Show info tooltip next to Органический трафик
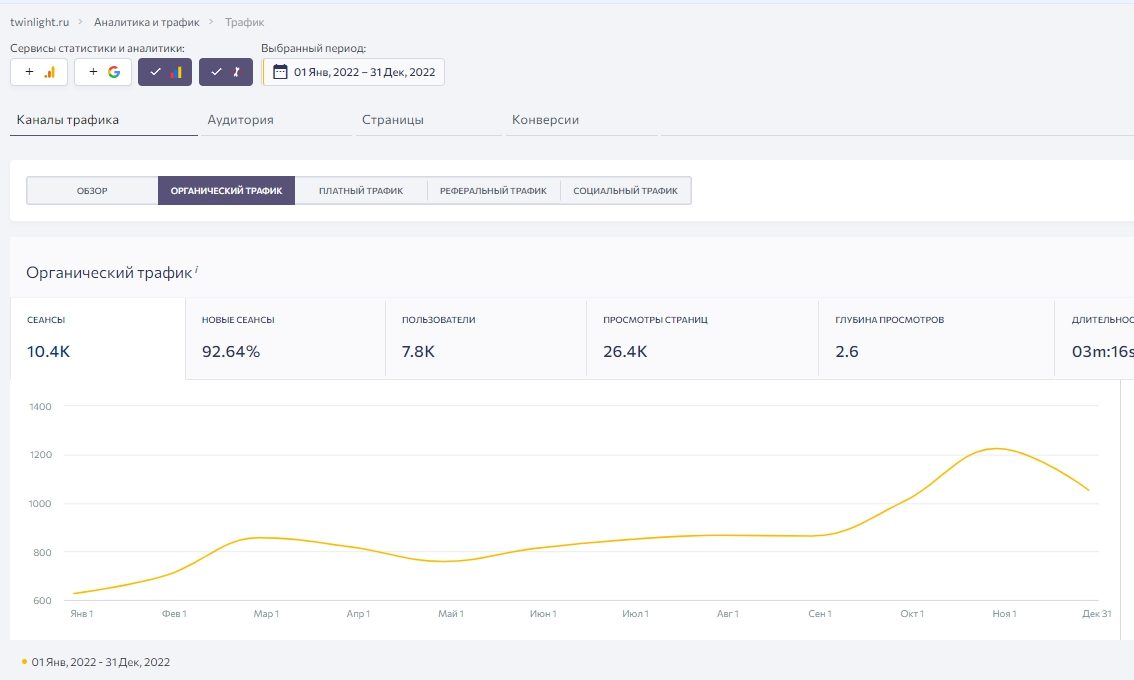The image size is (1134, 680). click(x=197, y=268)
